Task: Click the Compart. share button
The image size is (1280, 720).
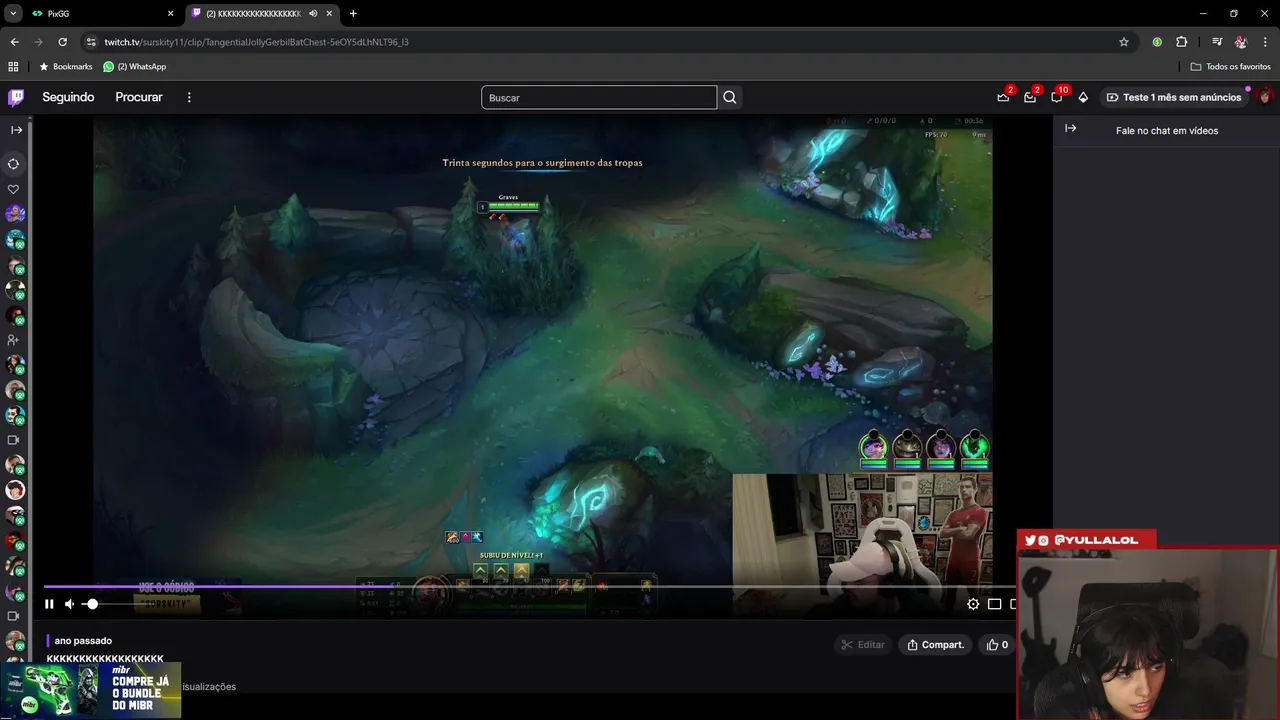Action: point(936,645)
